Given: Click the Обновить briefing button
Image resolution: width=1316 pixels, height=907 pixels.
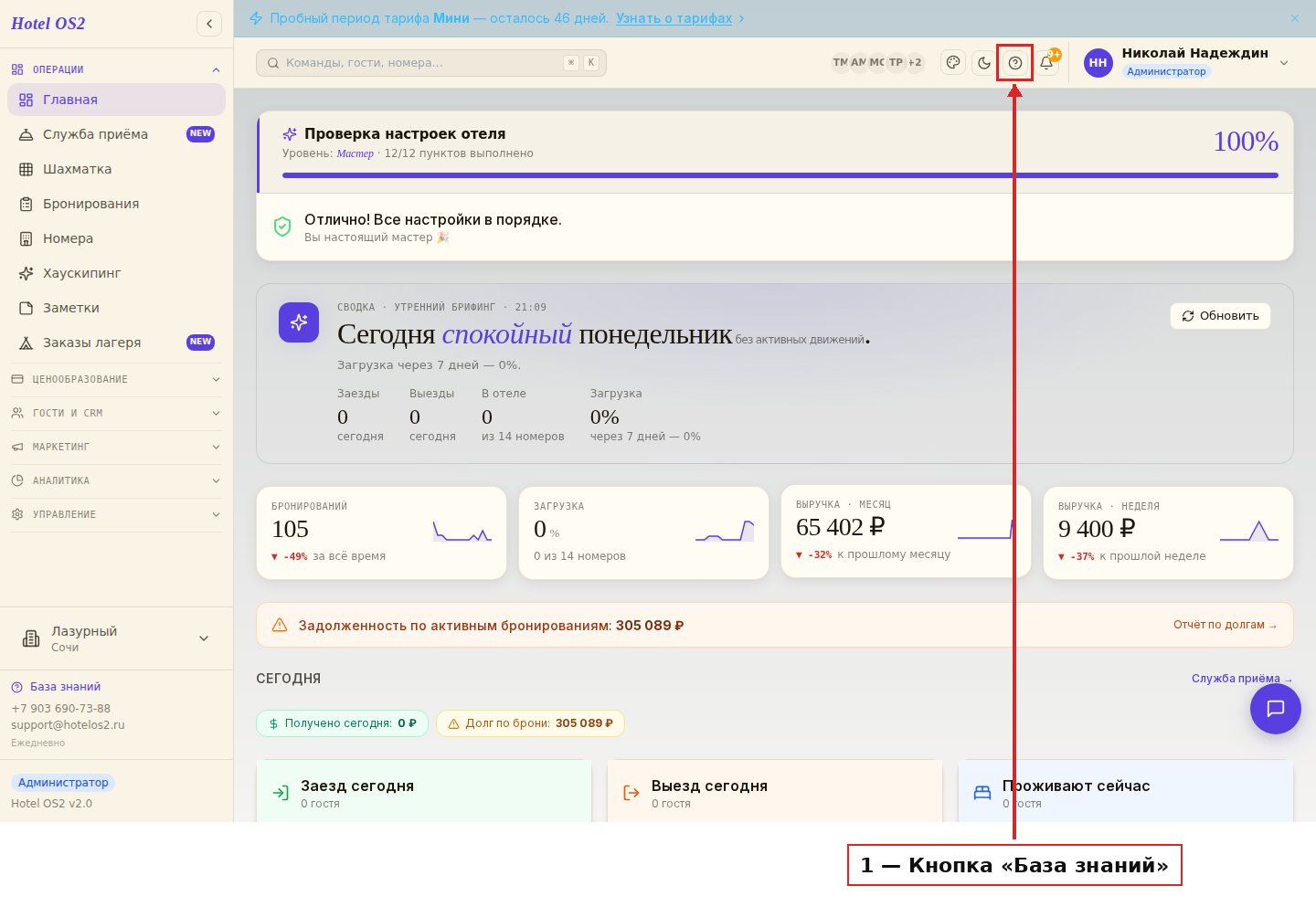Looking at the screenshot, I should tap(1220, 316).
